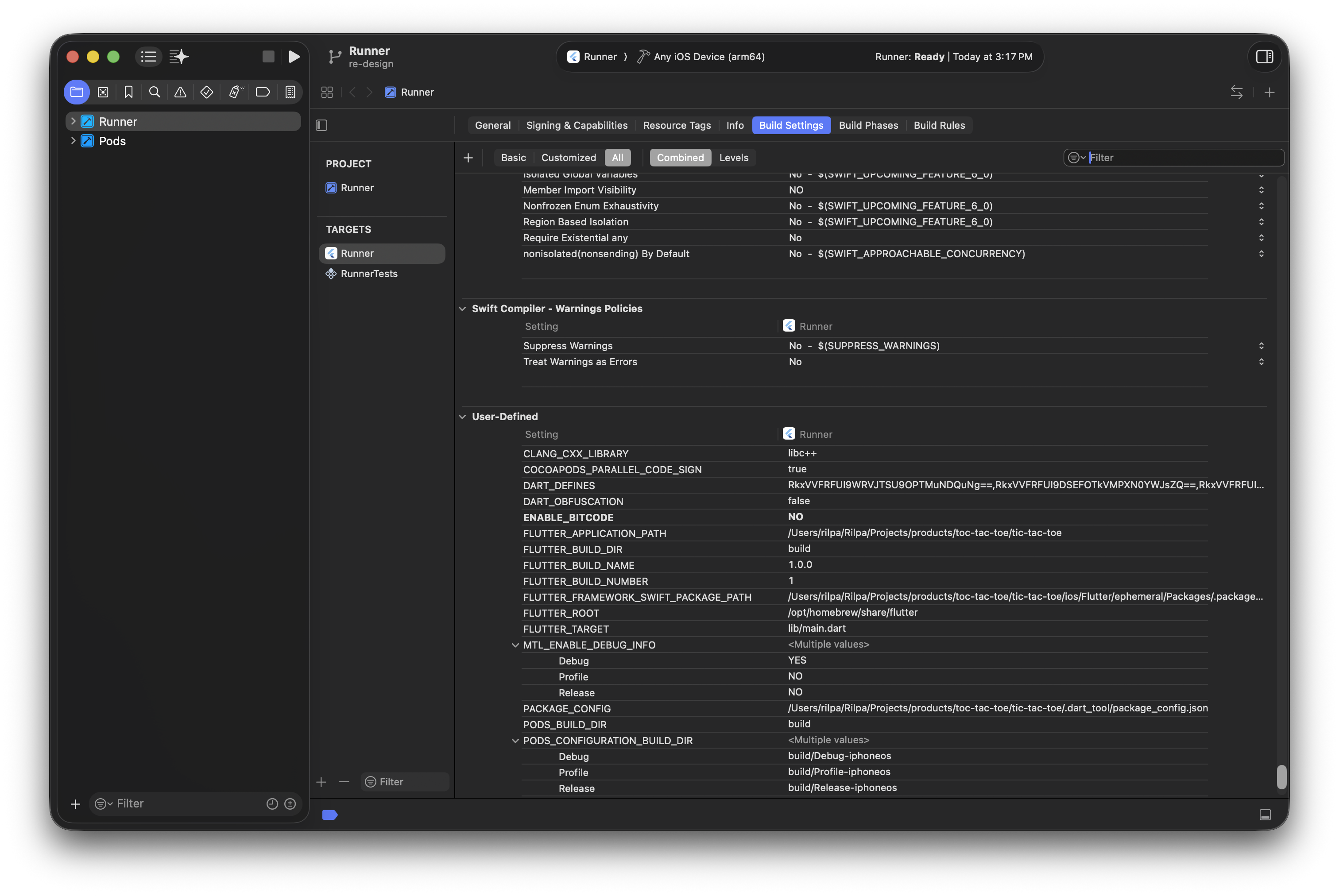Collapse PODS_CONFIGURATION_BUILD_DIR setting row
The width and height of the screenshot is (1339, 896).
click(515, 741)
